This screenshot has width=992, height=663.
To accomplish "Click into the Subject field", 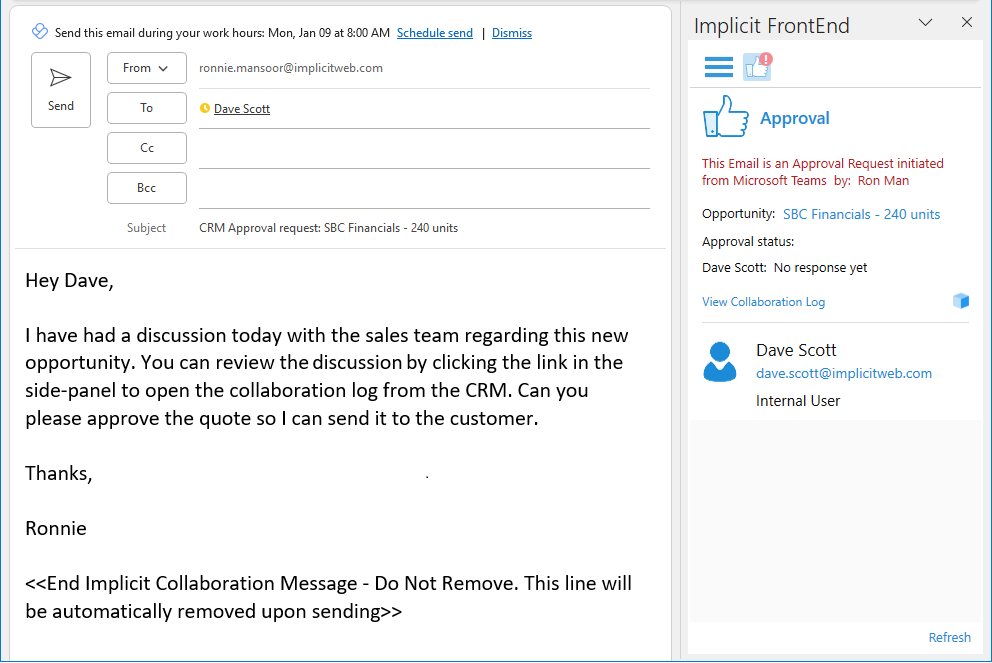I will pyautogui.click(x=420, y=228).
